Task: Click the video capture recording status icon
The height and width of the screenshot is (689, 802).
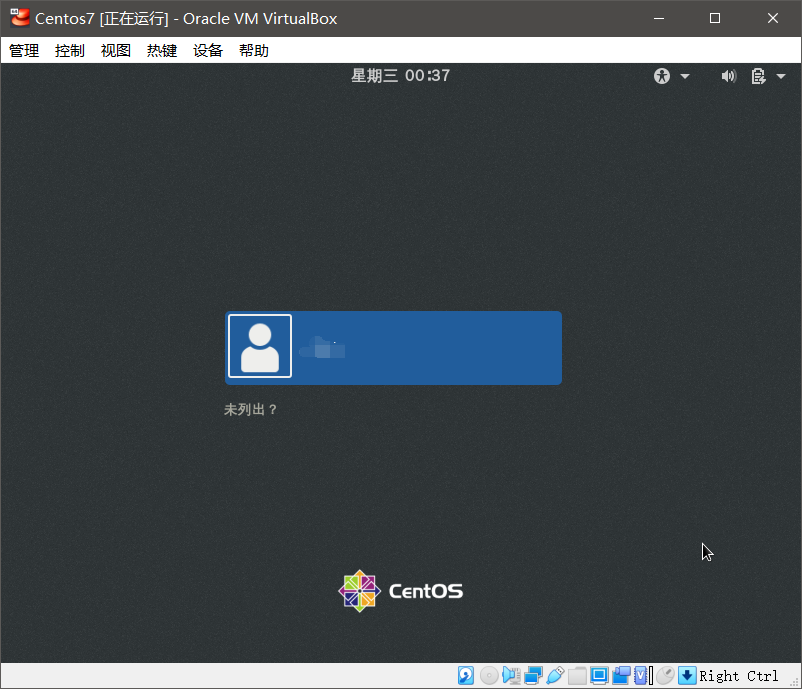Action: pos(621,676)
